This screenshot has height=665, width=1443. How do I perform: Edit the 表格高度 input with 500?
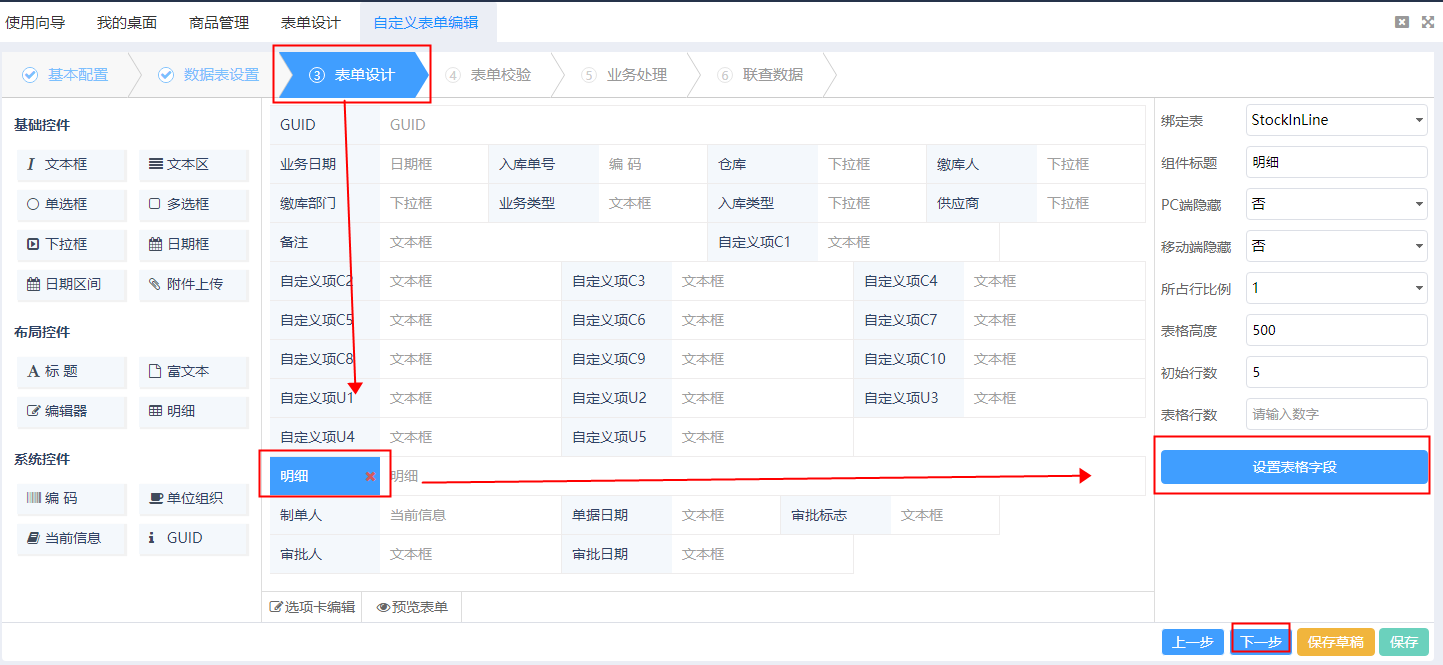click(x=1337, y=330)
